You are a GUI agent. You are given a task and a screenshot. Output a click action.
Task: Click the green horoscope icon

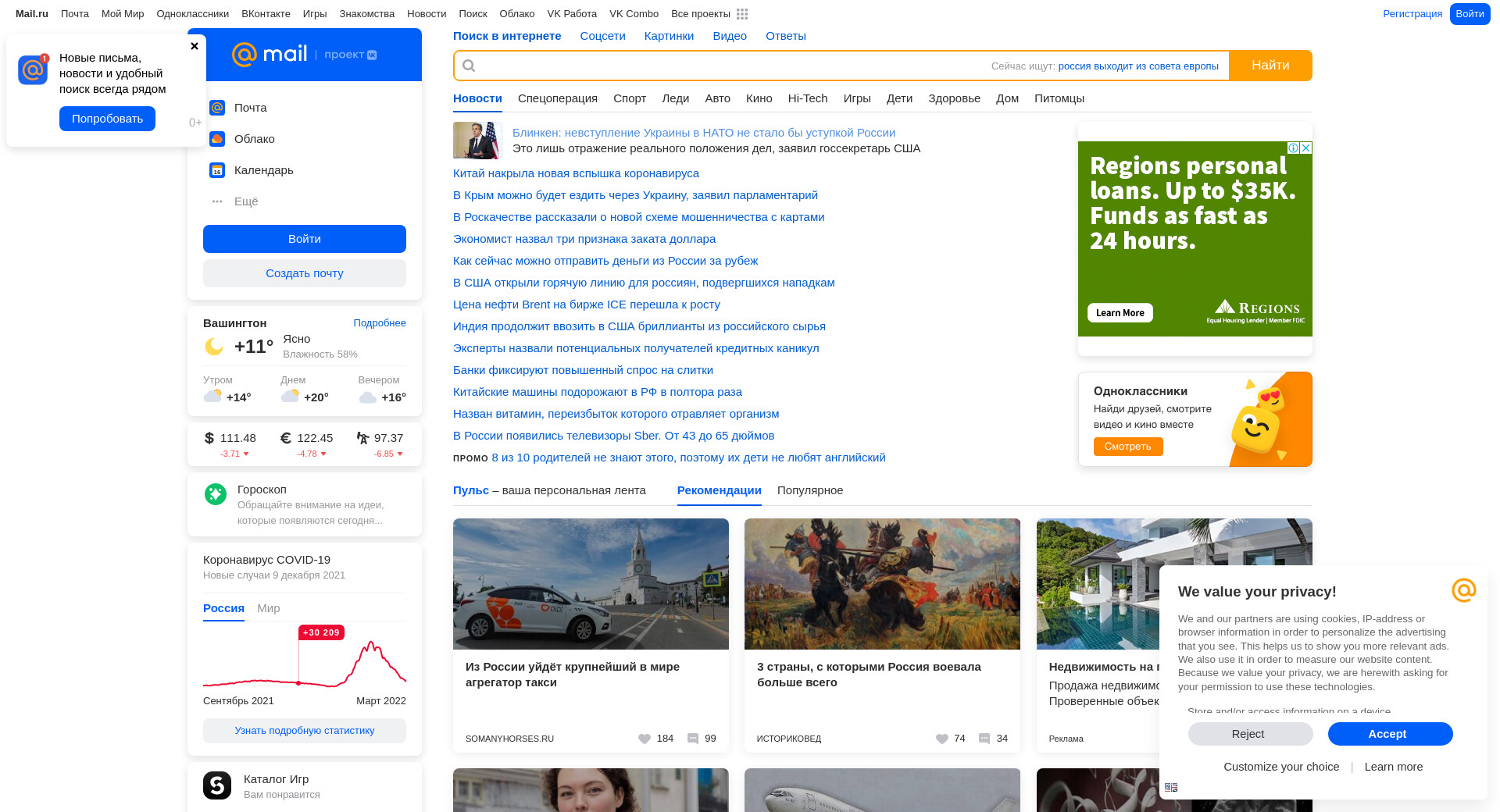pyautogui.click(x=216, y=494)
